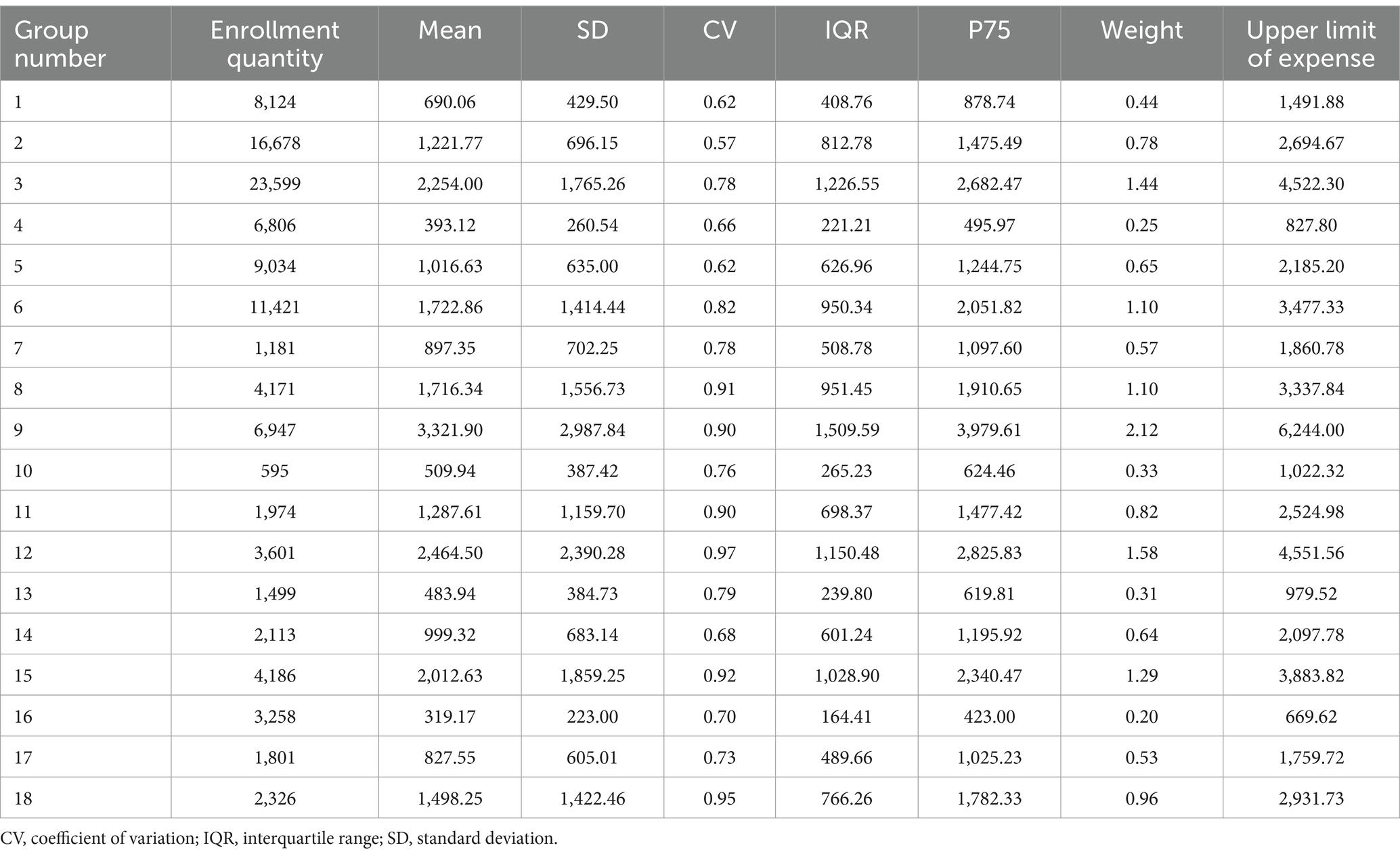Select the Weight column header

pos(1141,30)
